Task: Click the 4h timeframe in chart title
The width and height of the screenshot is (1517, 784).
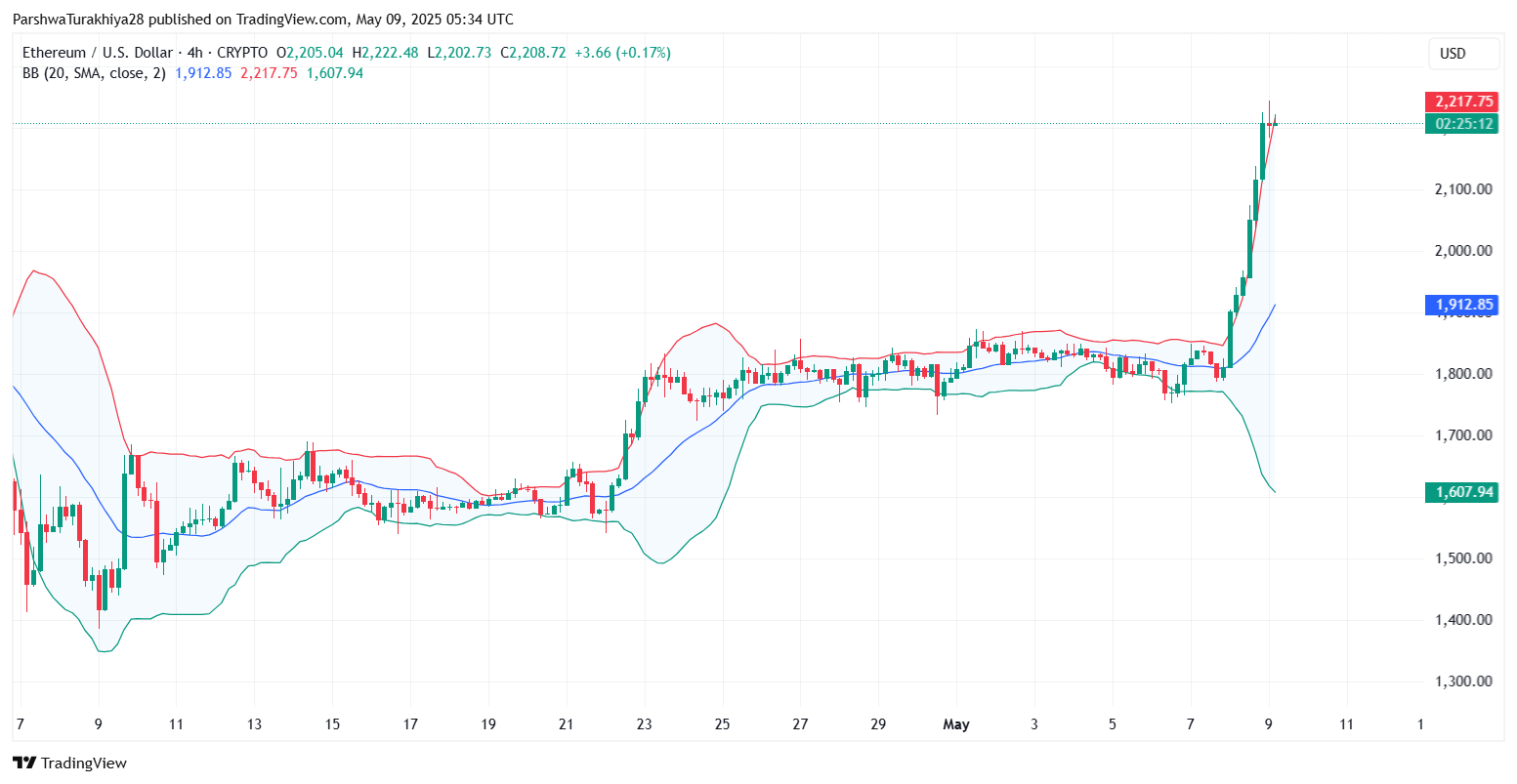Action: [197, 53]
